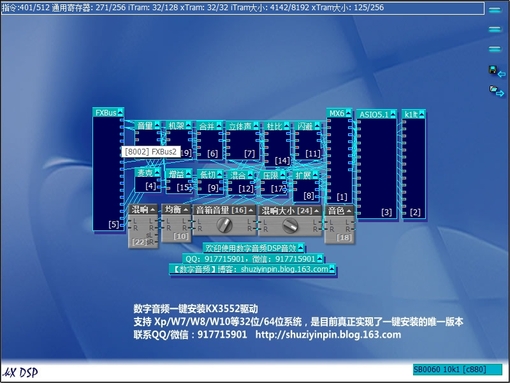Click the load DSP settings folder icon
This screenshot has width=510, height=383.
tap(496, 91)
